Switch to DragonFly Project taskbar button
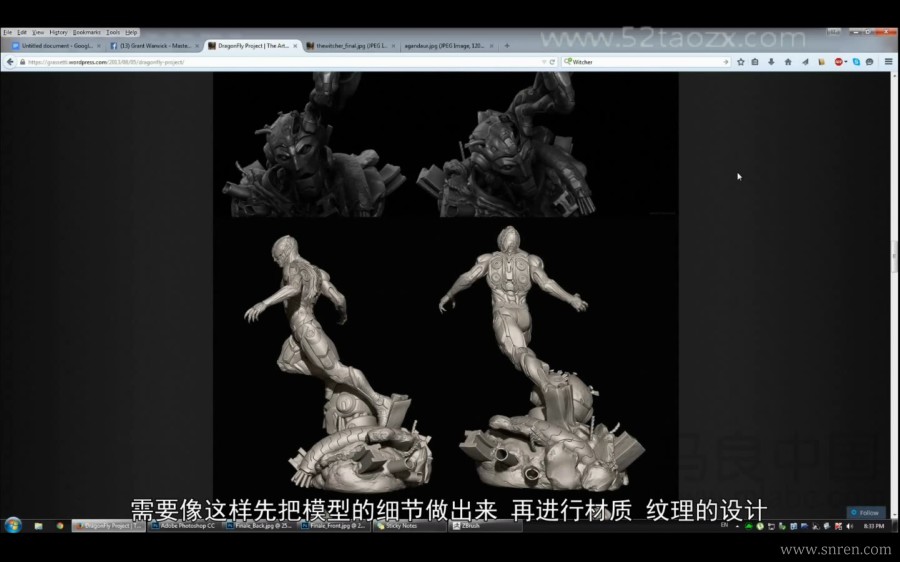The image size is (900, 562). (x=108, y=525)
